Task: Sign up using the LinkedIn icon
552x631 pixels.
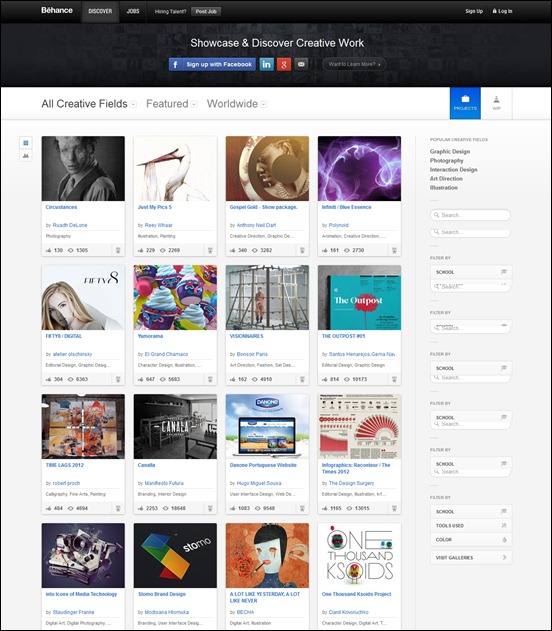Action: [266, 64]
